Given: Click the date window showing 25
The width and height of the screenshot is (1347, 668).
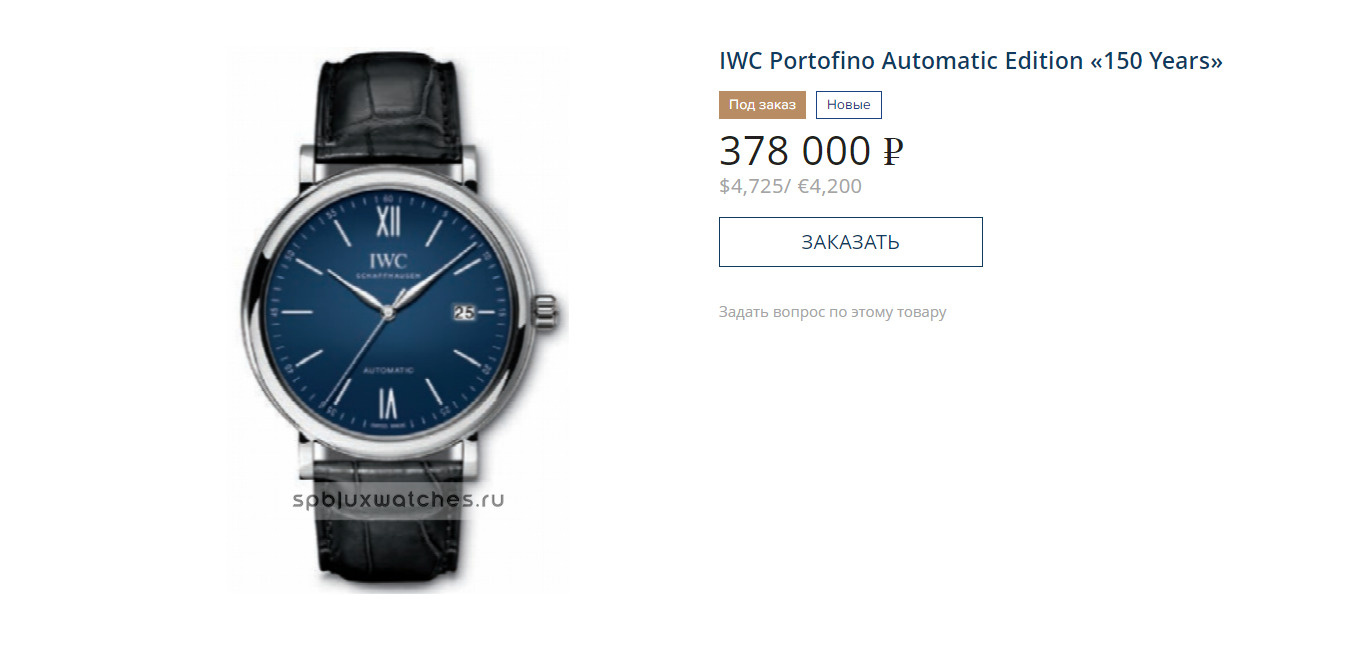Looking at the screenshot, I should pyautogui.click(x=465, y=312).
